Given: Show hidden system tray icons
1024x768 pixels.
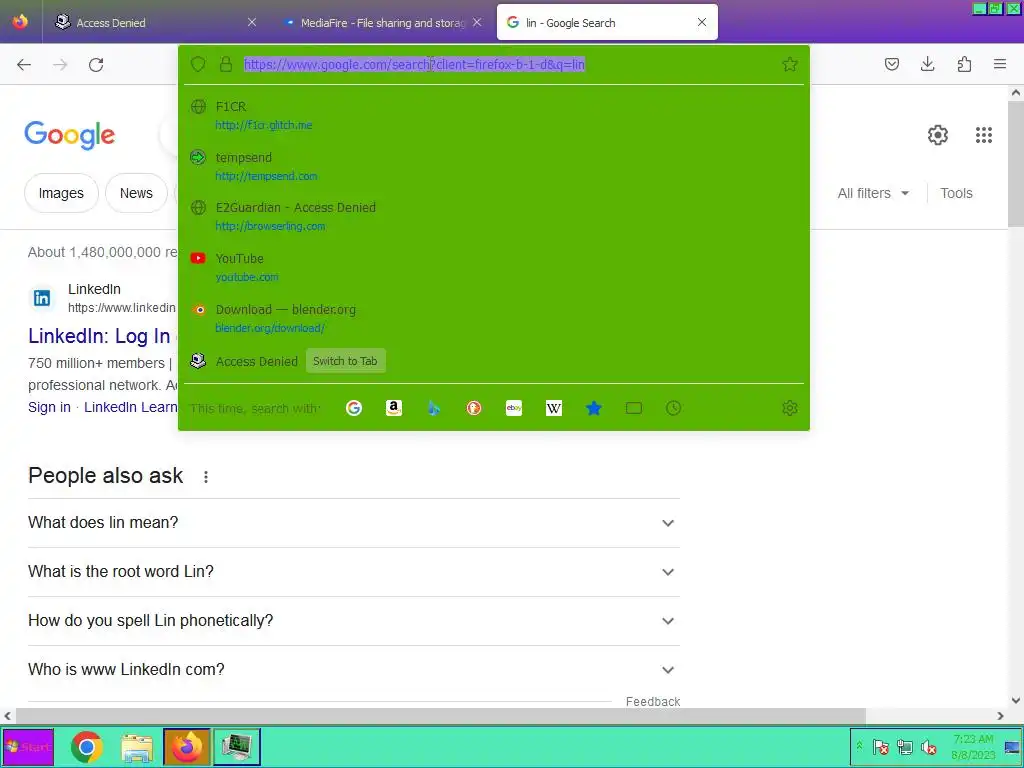Looking at the screenshot, I should coord(859,746).
